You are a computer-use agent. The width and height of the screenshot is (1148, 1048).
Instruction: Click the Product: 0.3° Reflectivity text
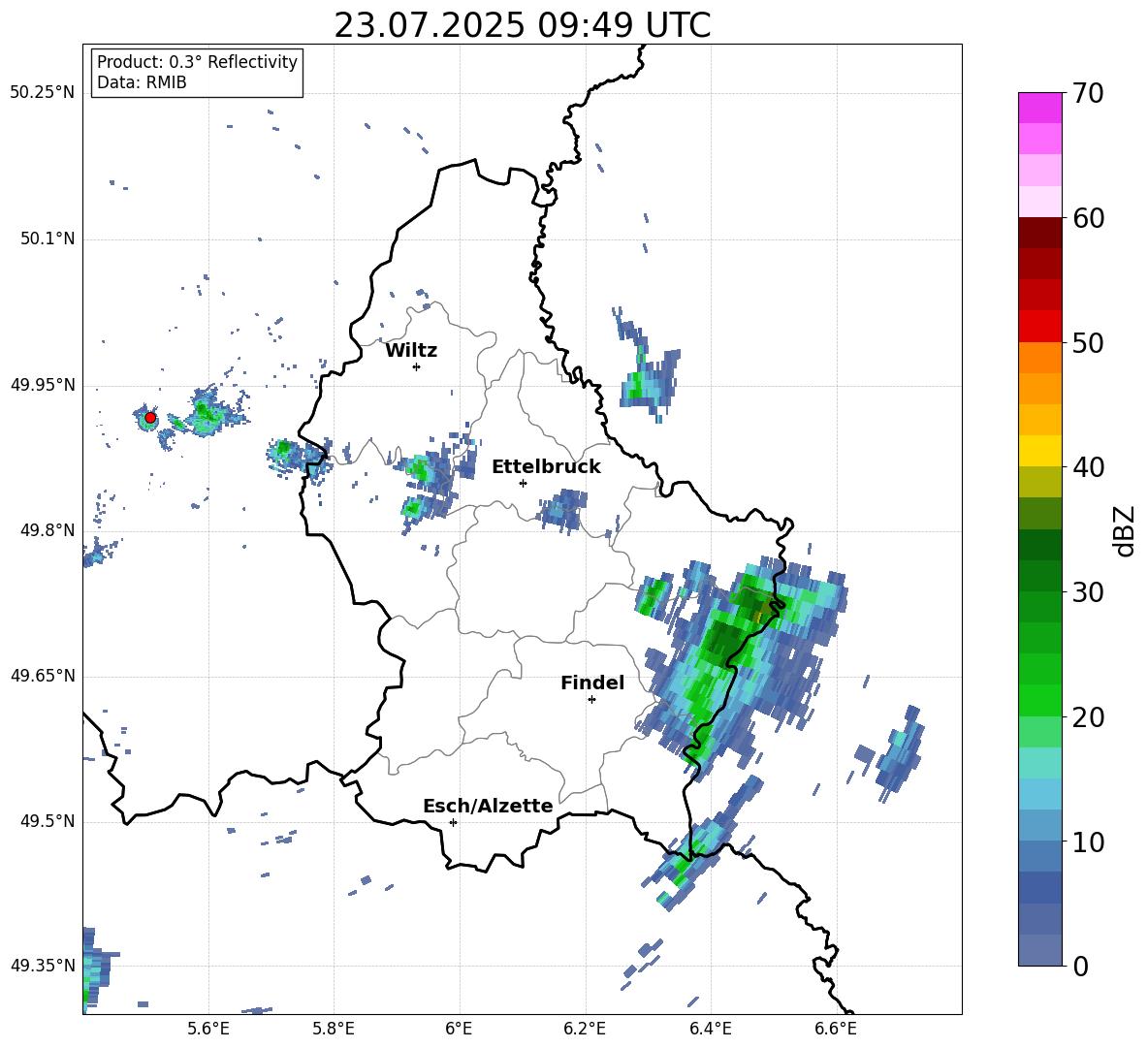point(197,62)
